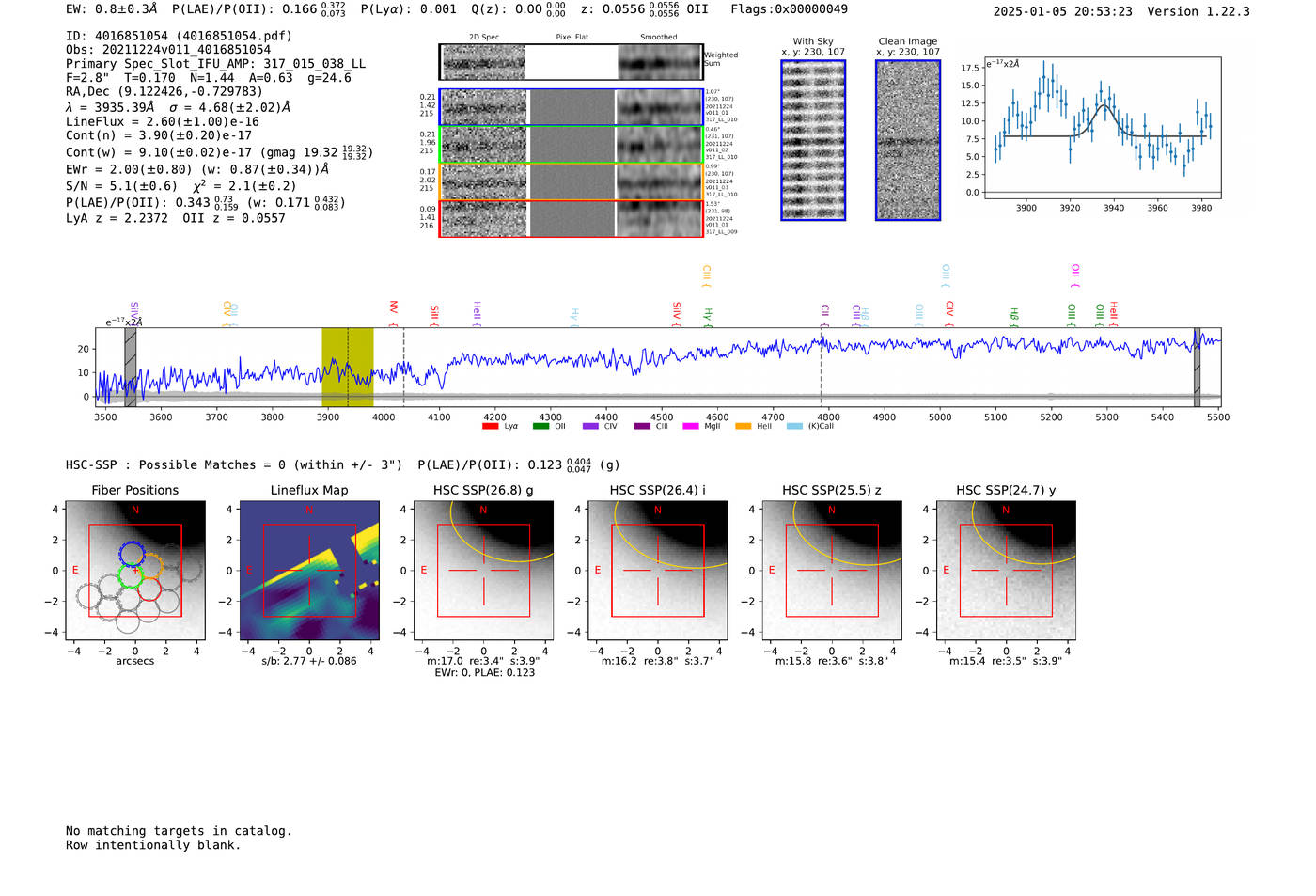The height and width of the screenshot is (896, 1316).
Task: Select the blue-bordered 2D spectrum row
Action: pos(571,107)
